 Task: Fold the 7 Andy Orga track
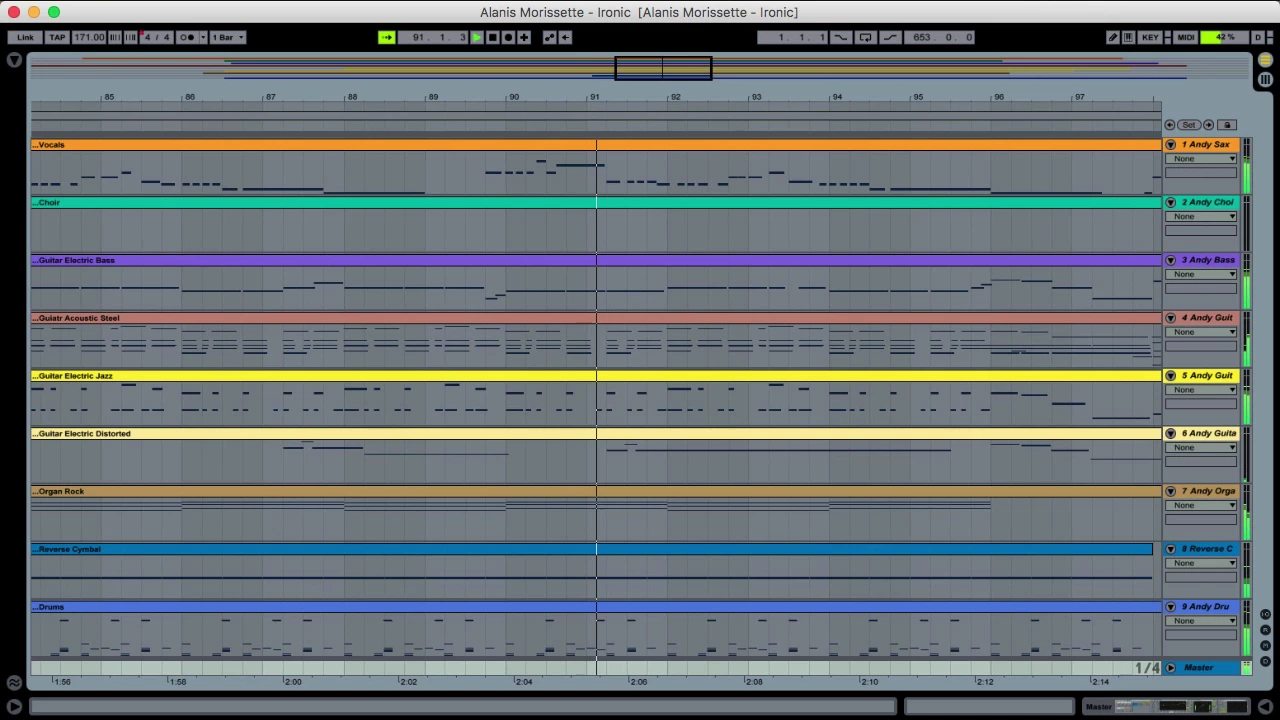1170,491
